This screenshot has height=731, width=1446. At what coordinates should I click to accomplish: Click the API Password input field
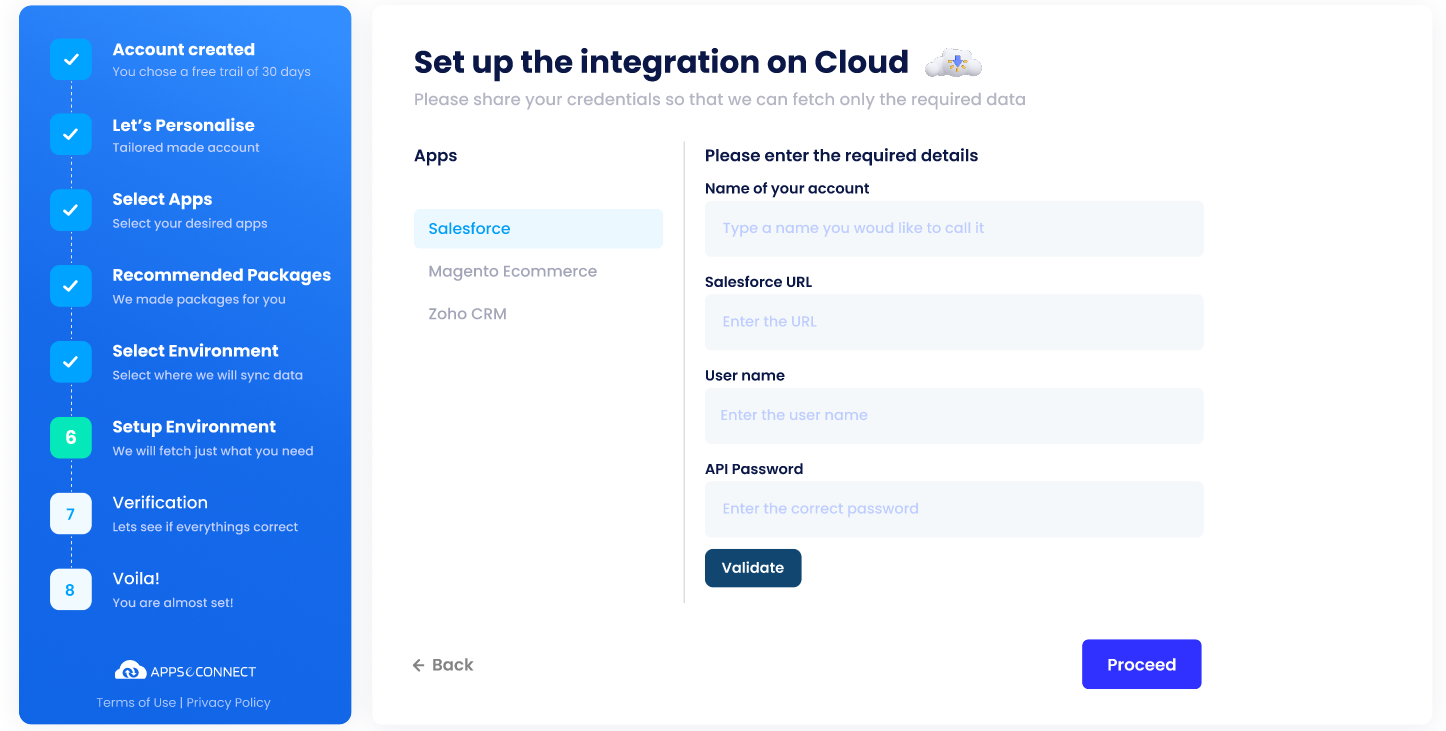(954, 509)
